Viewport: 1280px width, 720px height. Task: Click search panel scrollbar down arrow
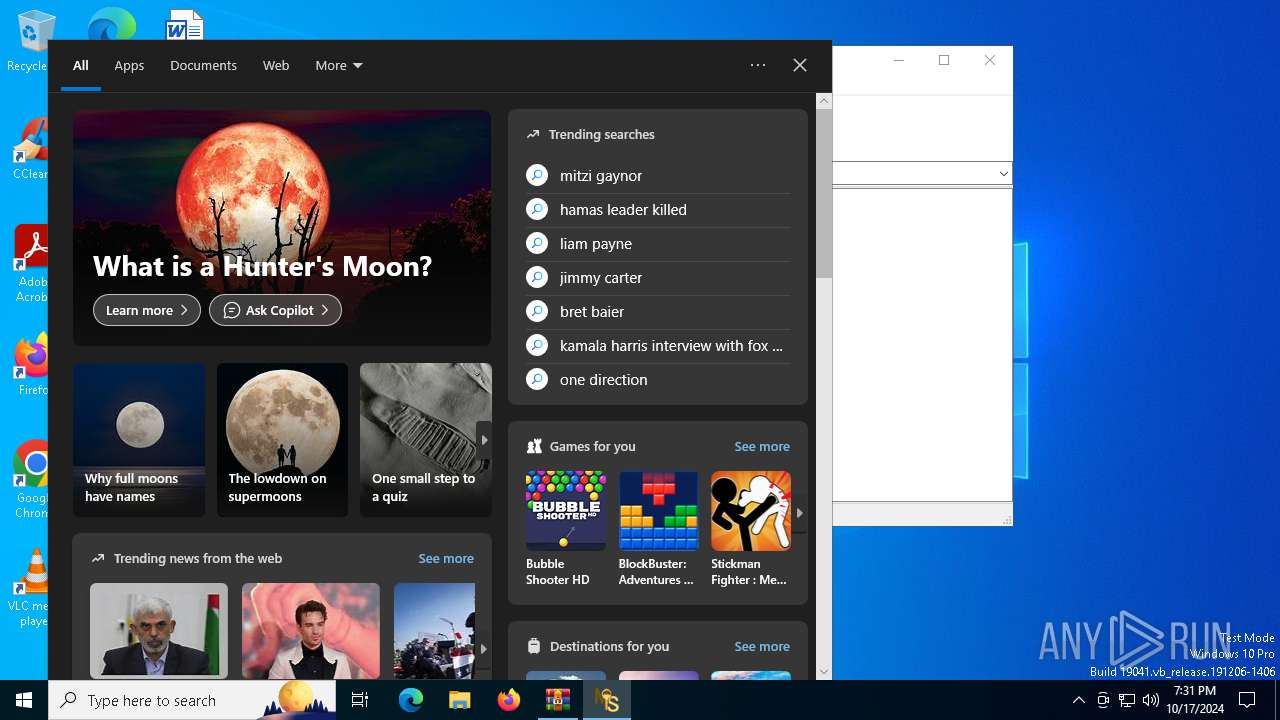coord(824,672)
